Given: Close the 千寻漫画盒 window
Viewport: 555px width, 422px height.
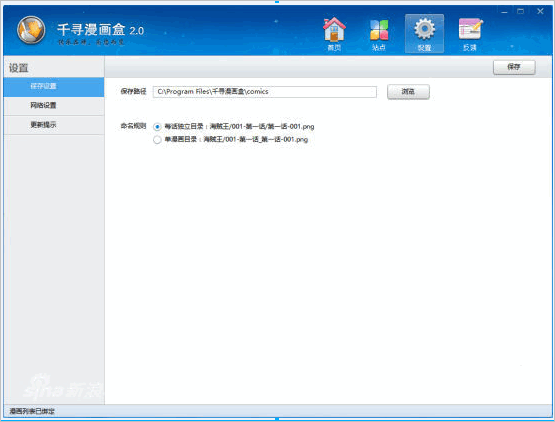Looking at the screenshot, I should point(540,11).
